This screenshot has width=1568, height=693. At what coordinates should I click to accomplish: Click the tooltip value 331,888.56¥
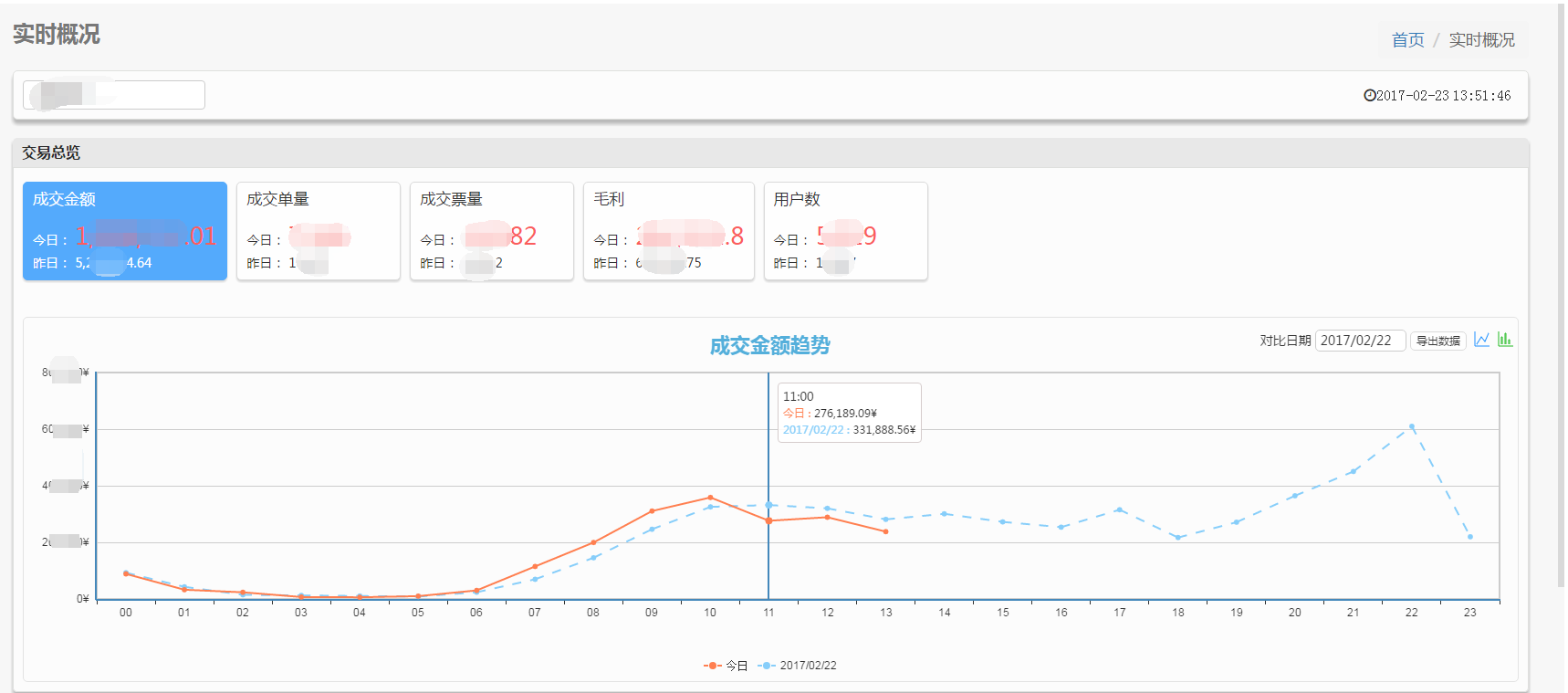884,430
